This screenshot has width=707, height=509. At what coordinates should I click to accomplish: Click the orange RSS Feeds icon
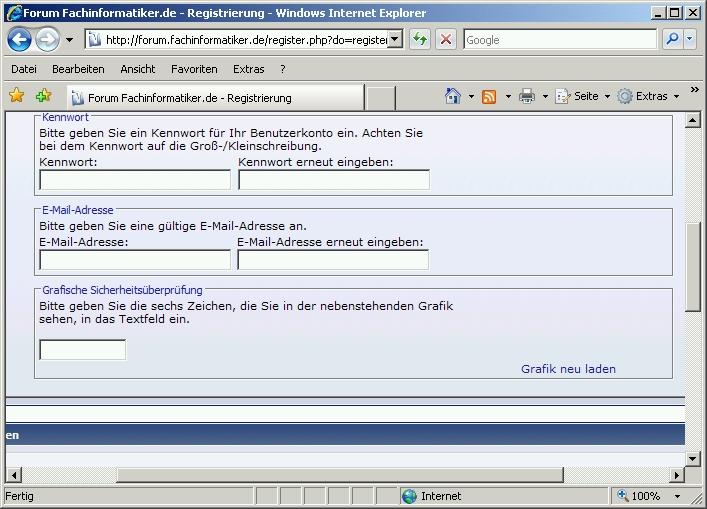[x=489, y=96]
